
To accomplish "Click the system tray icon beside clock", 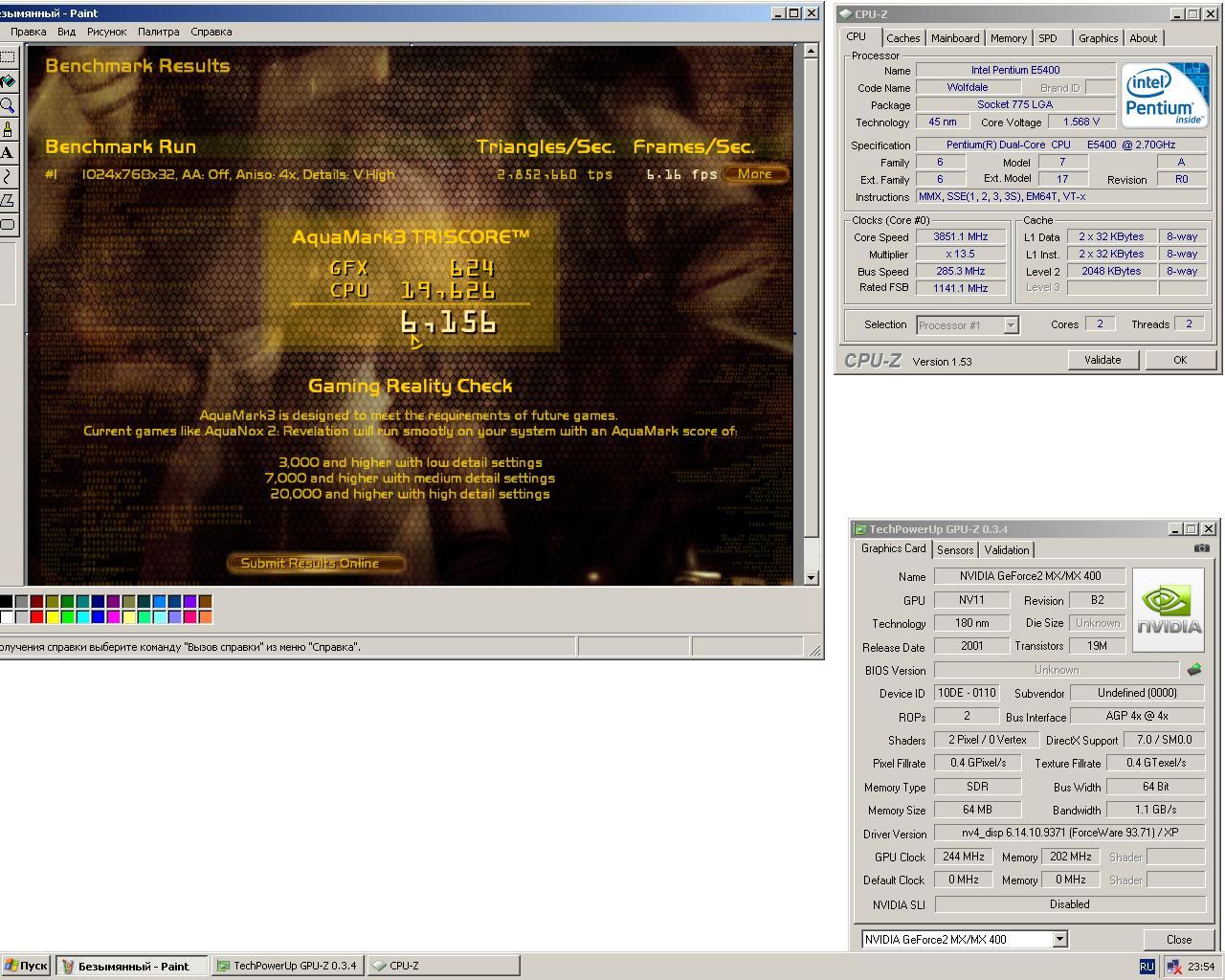I will tap(1173, 967).
